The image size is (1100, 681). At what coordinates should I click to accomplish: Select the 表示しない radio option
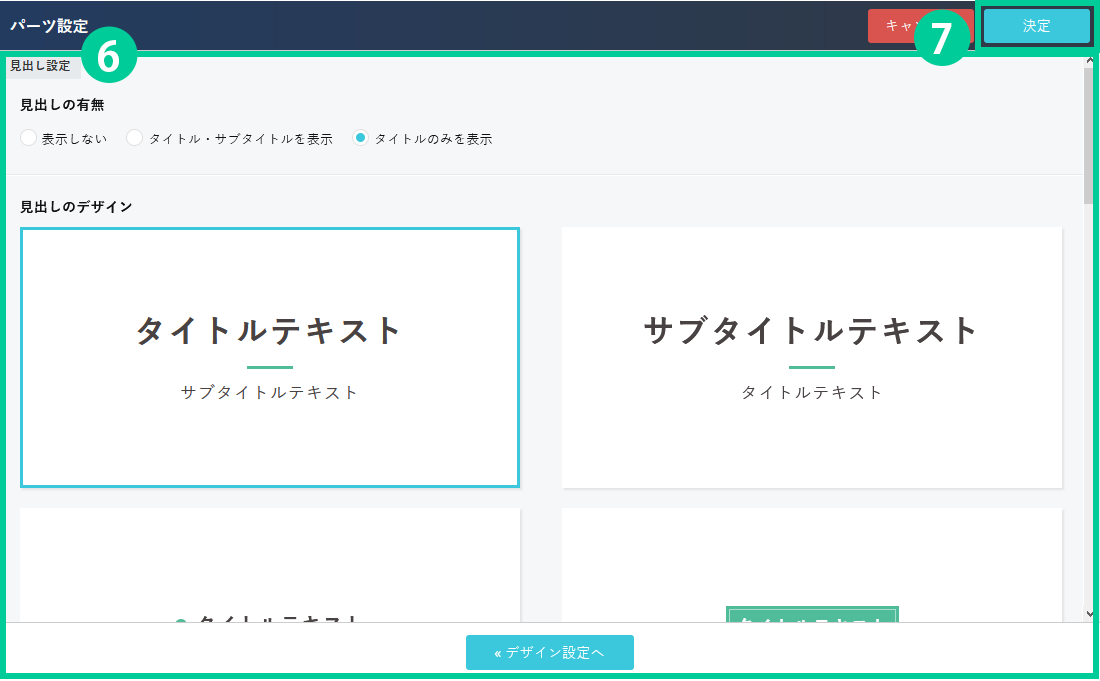(29, 139)
